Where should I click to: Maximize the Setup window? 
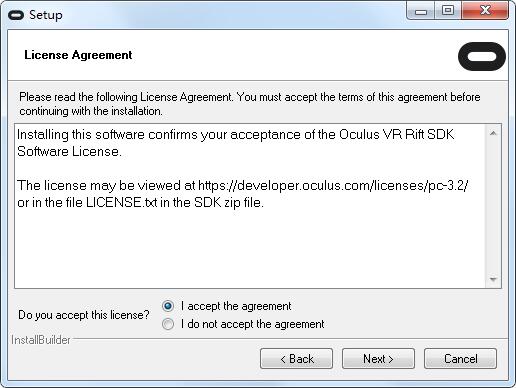[448, 11]
